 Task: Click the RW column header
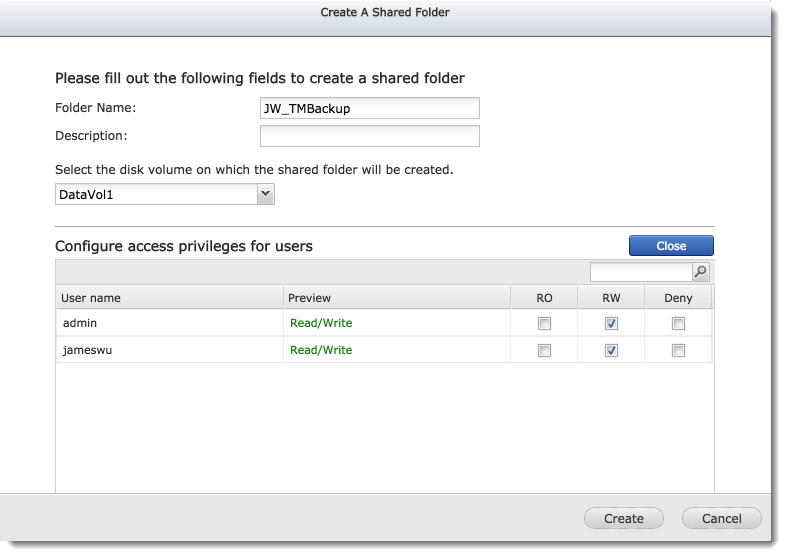point(612,298)
